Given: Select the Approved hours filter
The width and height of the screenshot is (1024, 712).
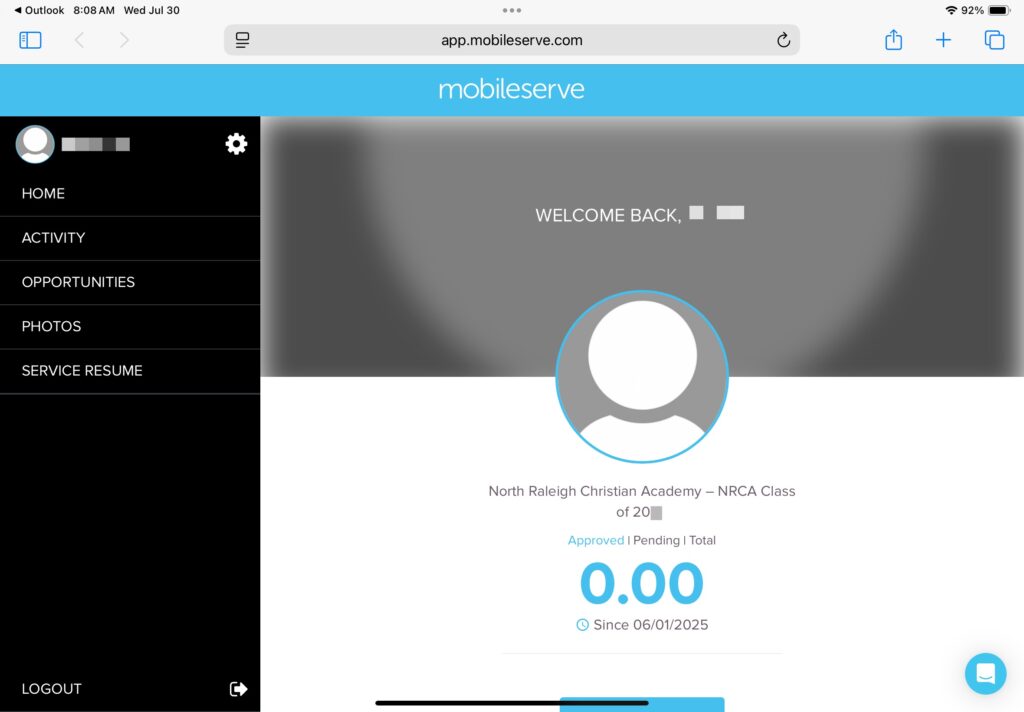Looking at the screenshot, I should (x=596, y=540).
